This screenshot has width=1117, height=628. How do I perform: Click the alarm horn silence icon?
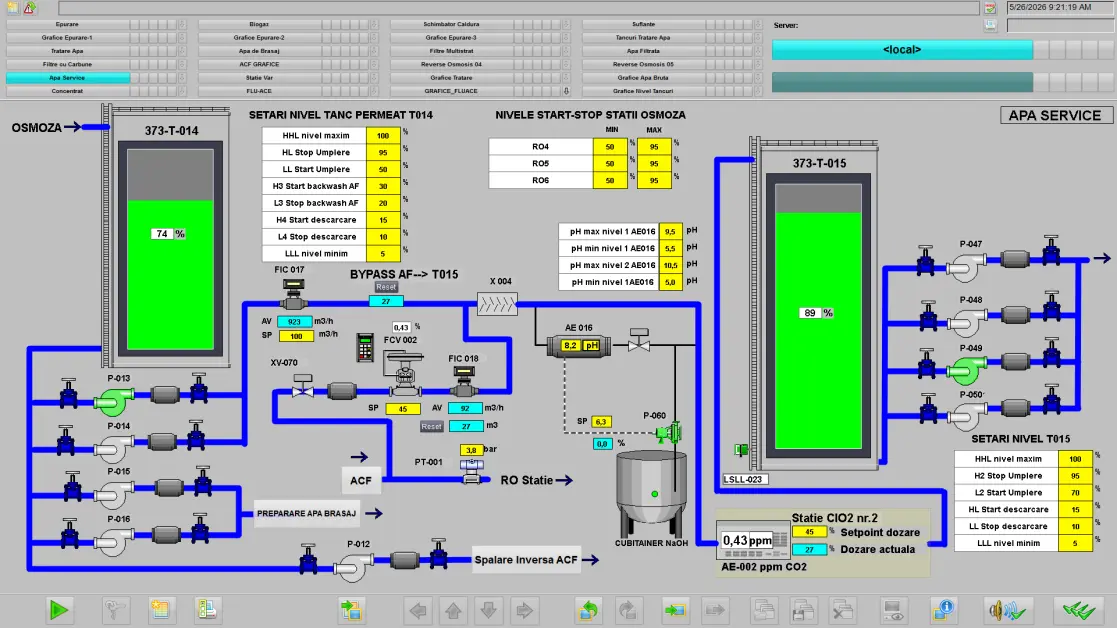tap(1007, 610)
